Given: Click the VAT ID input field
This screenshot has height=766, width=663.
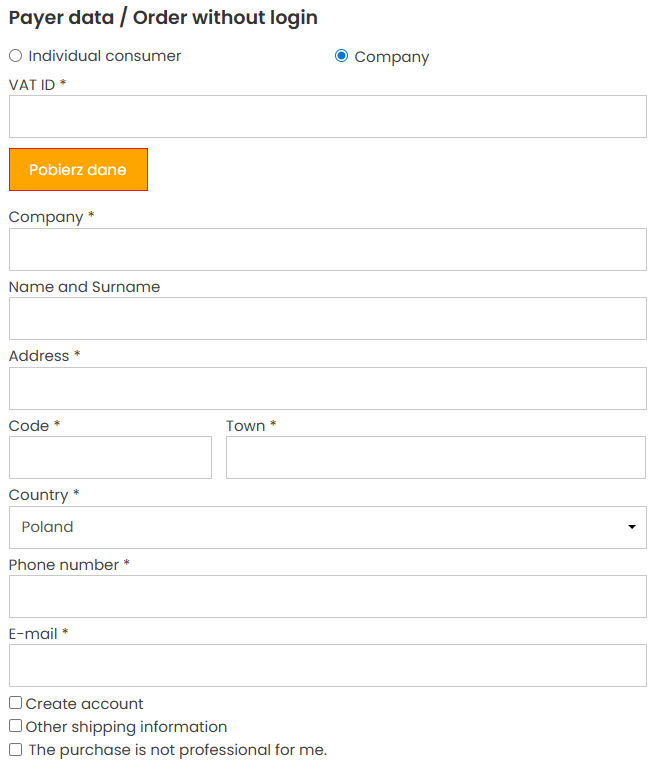Looking at the screenshot, I should tap(328, 117).
